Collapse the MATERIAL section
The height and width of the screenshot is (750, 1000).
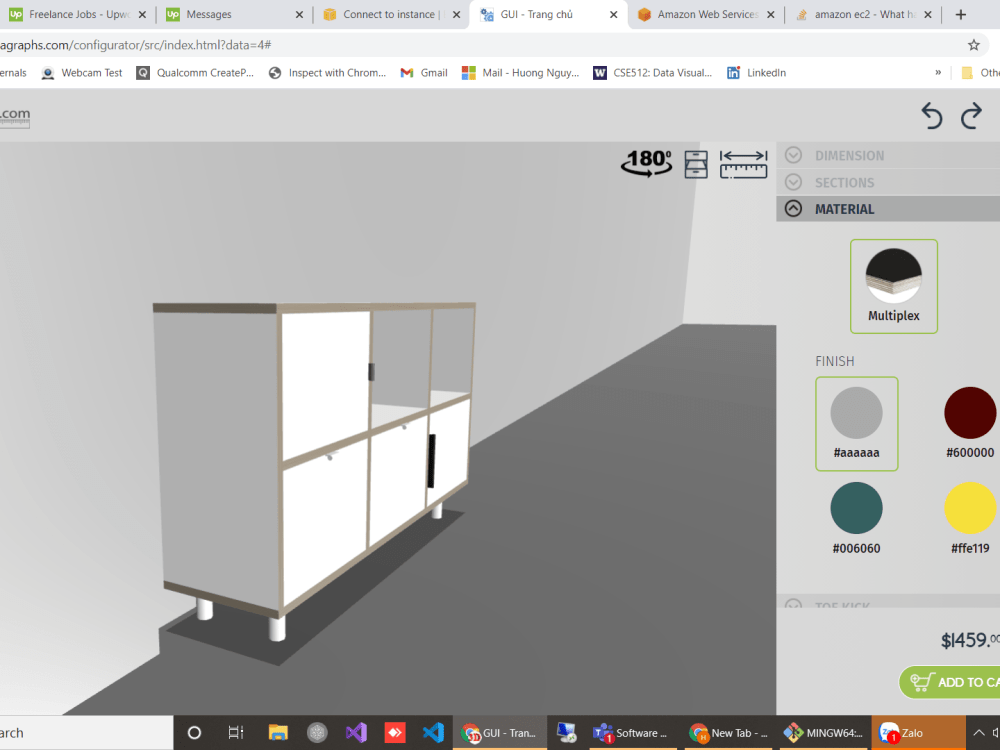click(x=888, y=209)
